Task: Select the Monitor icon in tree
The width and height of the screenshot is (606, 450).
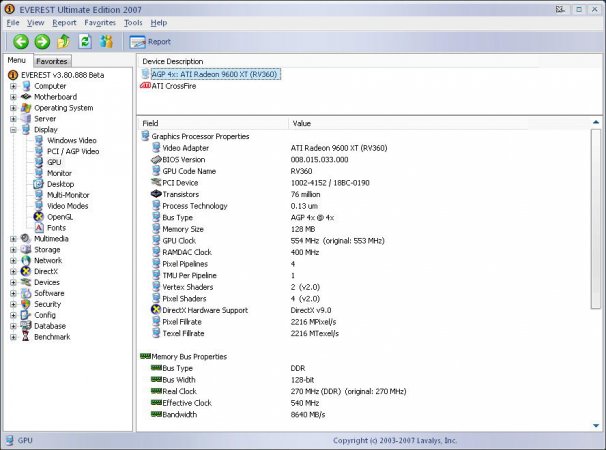Action: pos(39,173)
